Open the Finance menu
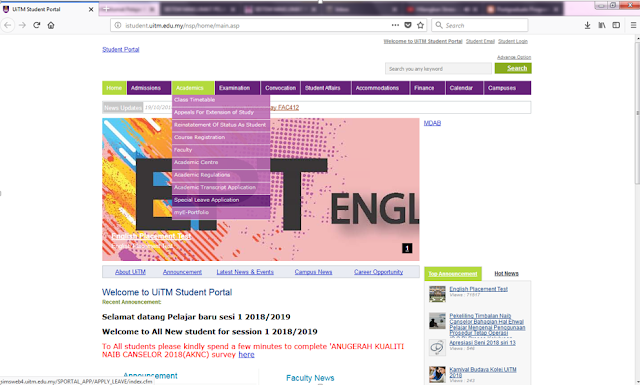Screen dimensions: 640x385 [x=427, y=88]
